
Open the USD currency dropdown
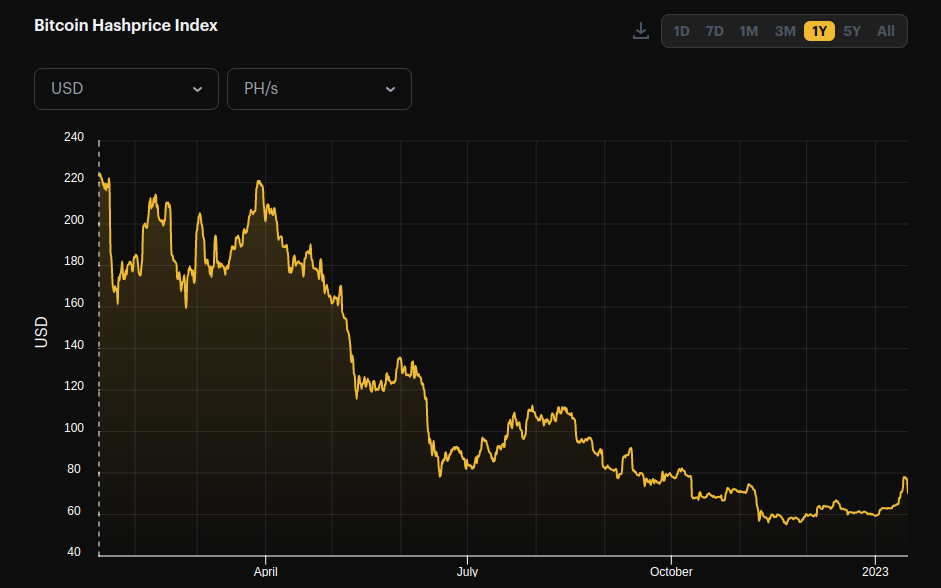[x=126, y=89]
